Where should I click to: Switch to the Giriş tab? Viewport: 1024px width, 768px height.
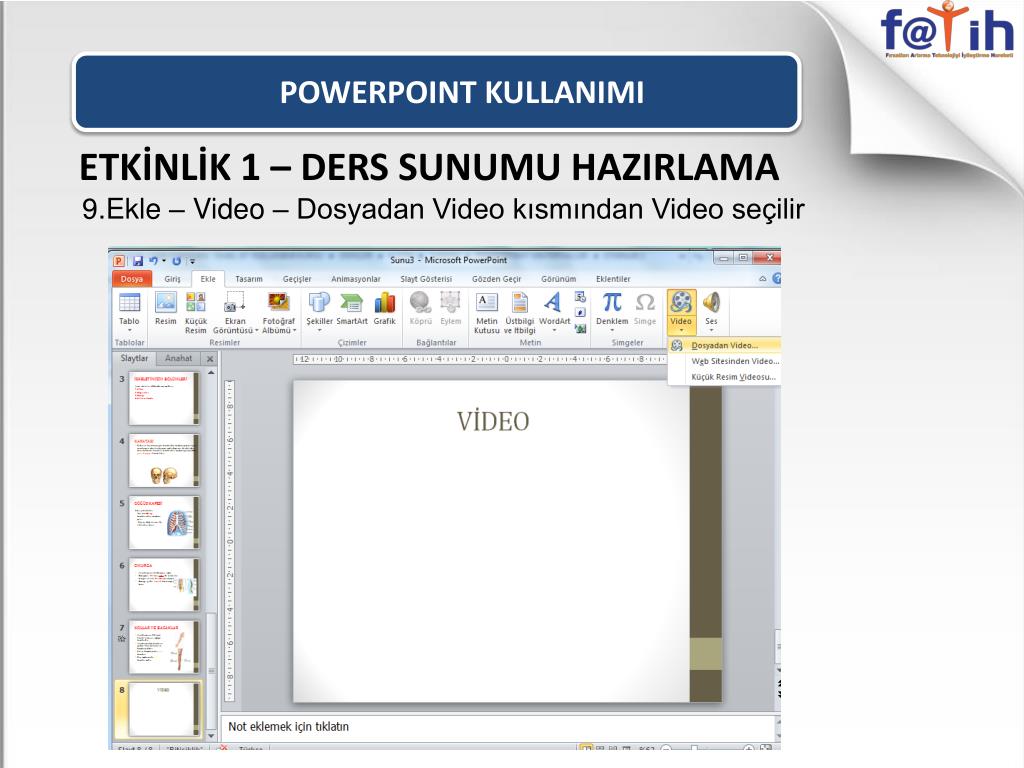pyautogui.click(x=172, y=279)
